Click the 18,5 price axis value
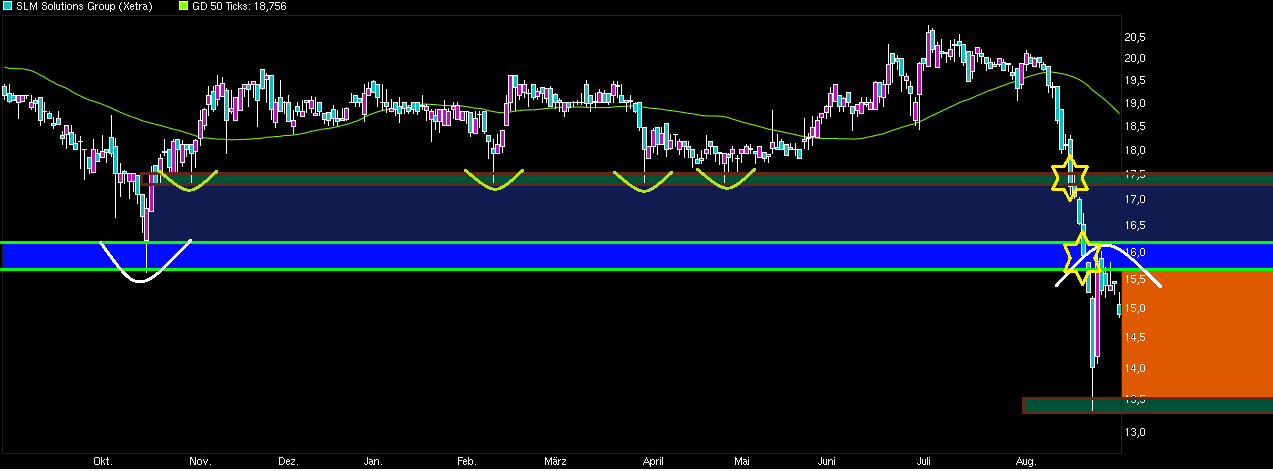Viewport: 1273px width, 471px height. pos(1135,127)
